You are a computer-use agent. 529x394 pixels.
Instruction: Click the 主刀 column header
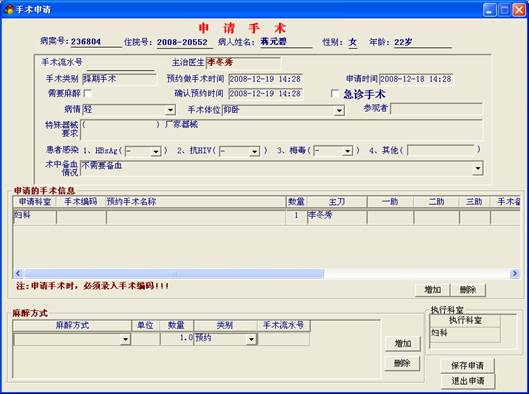coord(337,202)
